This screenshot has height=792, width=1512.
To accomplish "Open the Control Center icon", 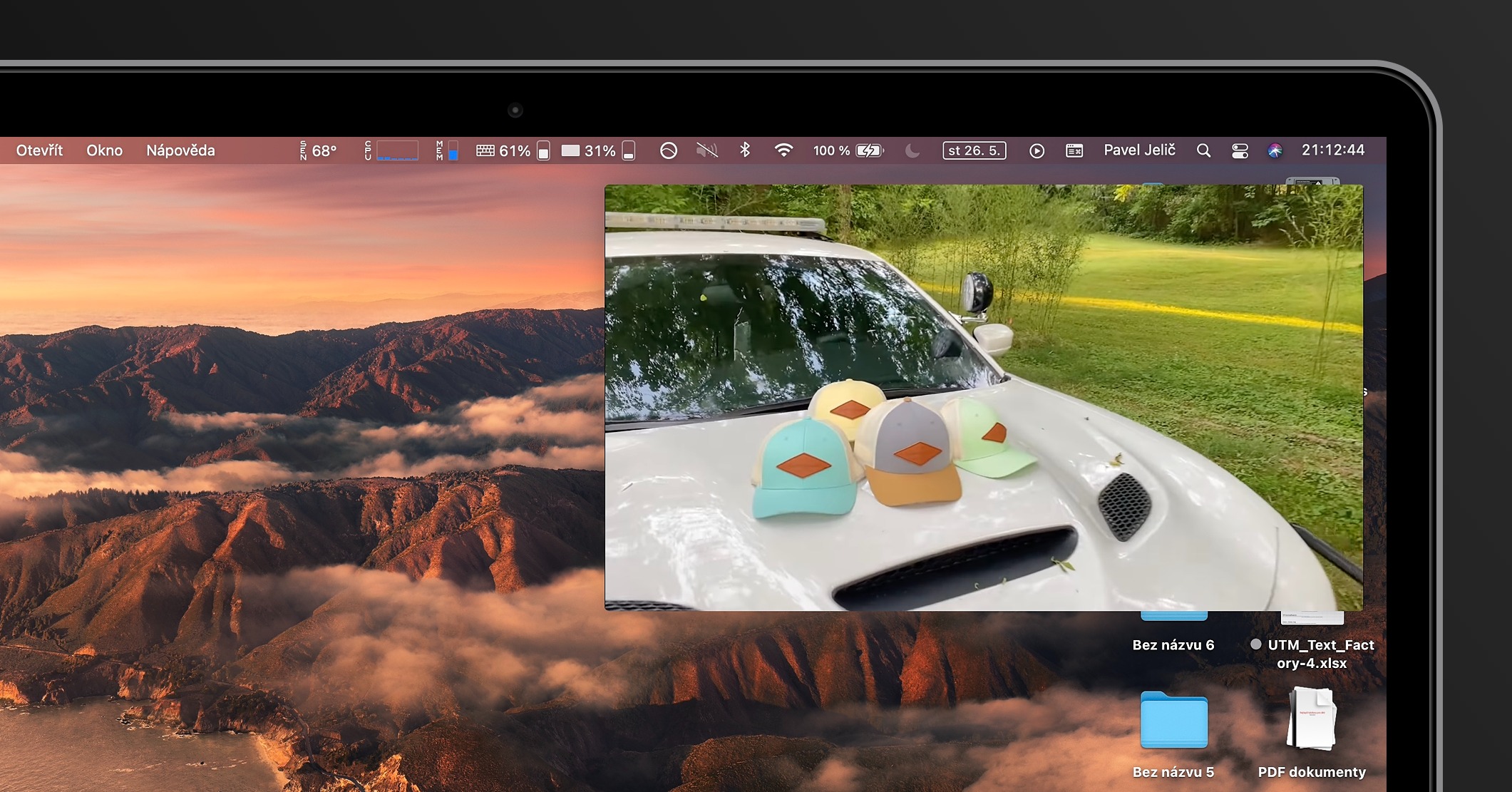I will (x=1240, y=150).
